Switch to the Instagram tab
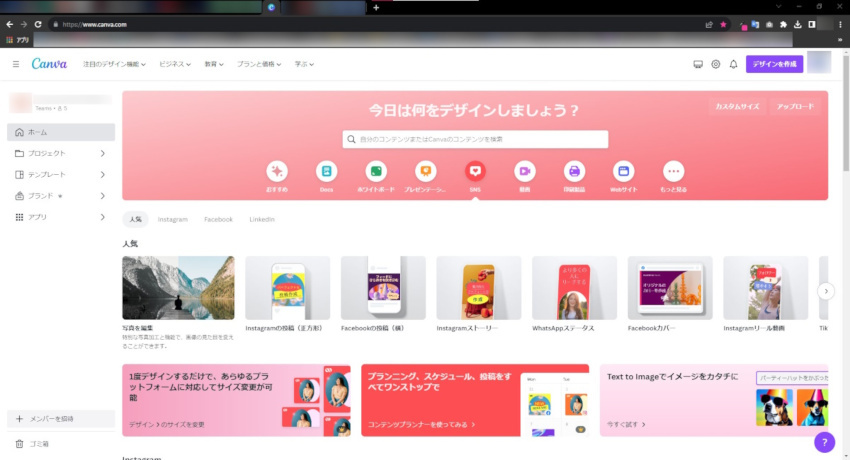This screenshot has width=850, height=460. [x=172, y=219]
